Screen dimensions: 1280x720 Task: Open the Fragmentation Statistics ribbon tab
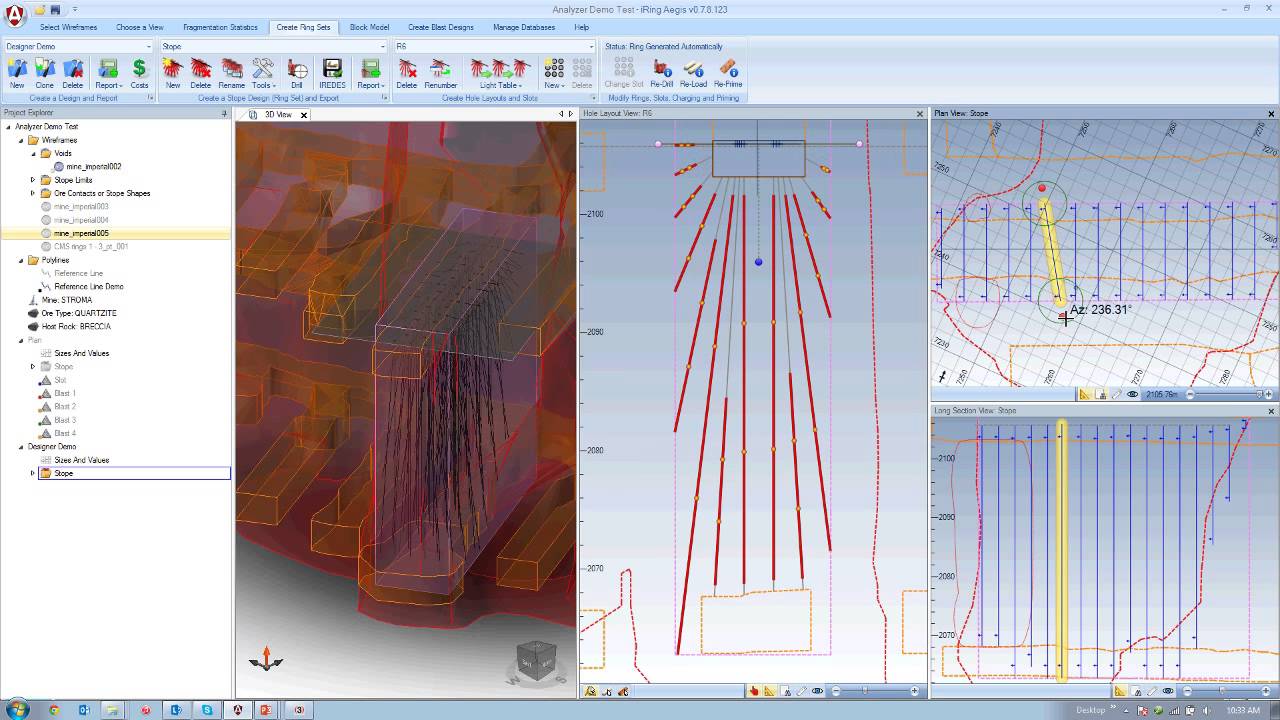pyautogui.click(x=220, y=27)
